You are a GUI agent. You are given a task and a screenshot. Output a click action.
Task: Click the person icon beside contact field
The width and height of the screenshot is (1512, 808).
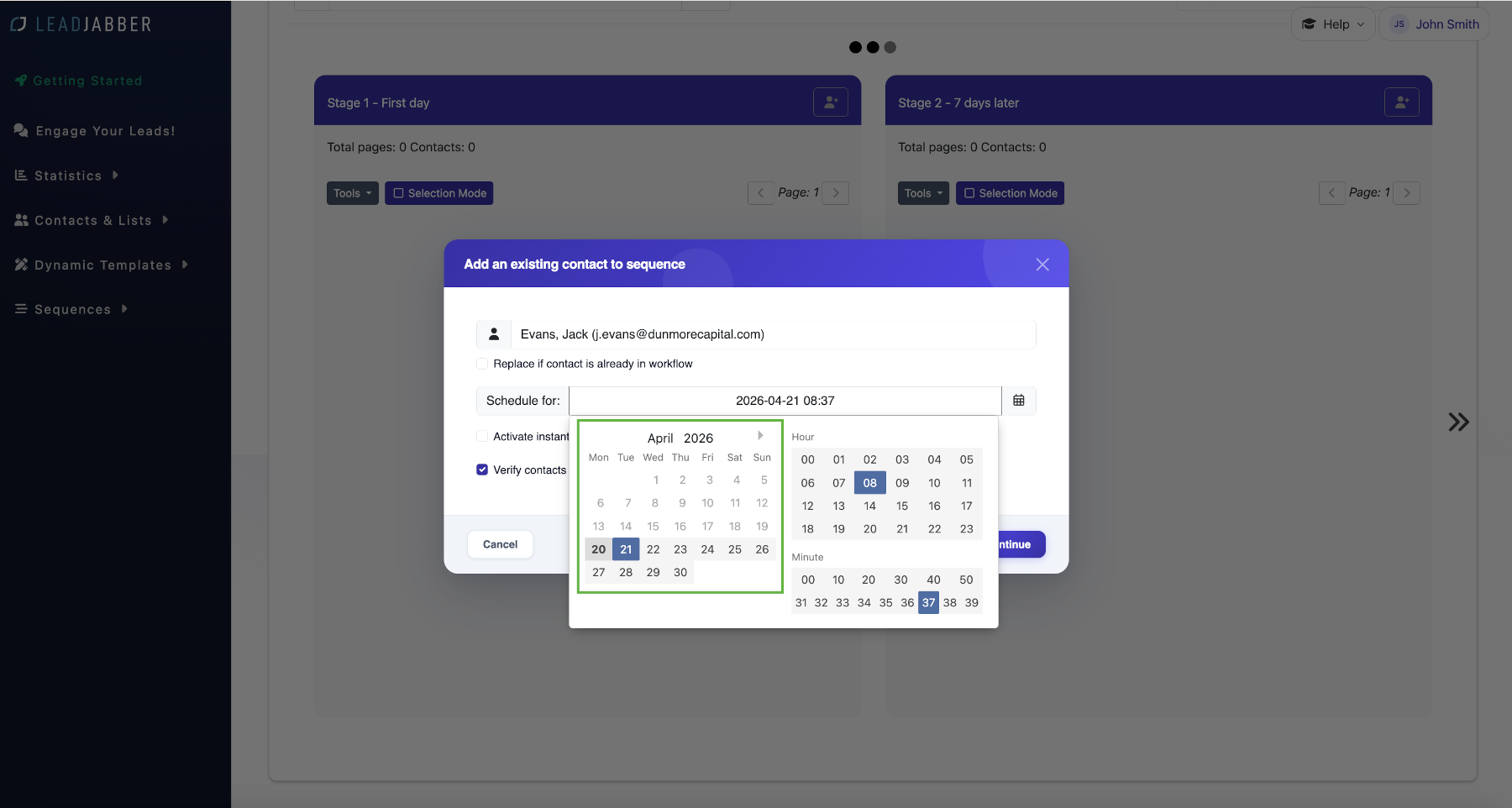pos(494,334)
